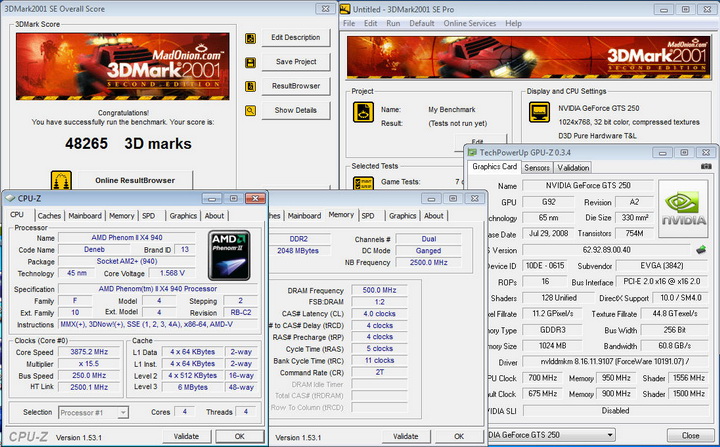Click the CPU-Z Core Speed value 3875.2 MHz
The width and height of the screenshot is (720, 447).
[x=89, y=352]
